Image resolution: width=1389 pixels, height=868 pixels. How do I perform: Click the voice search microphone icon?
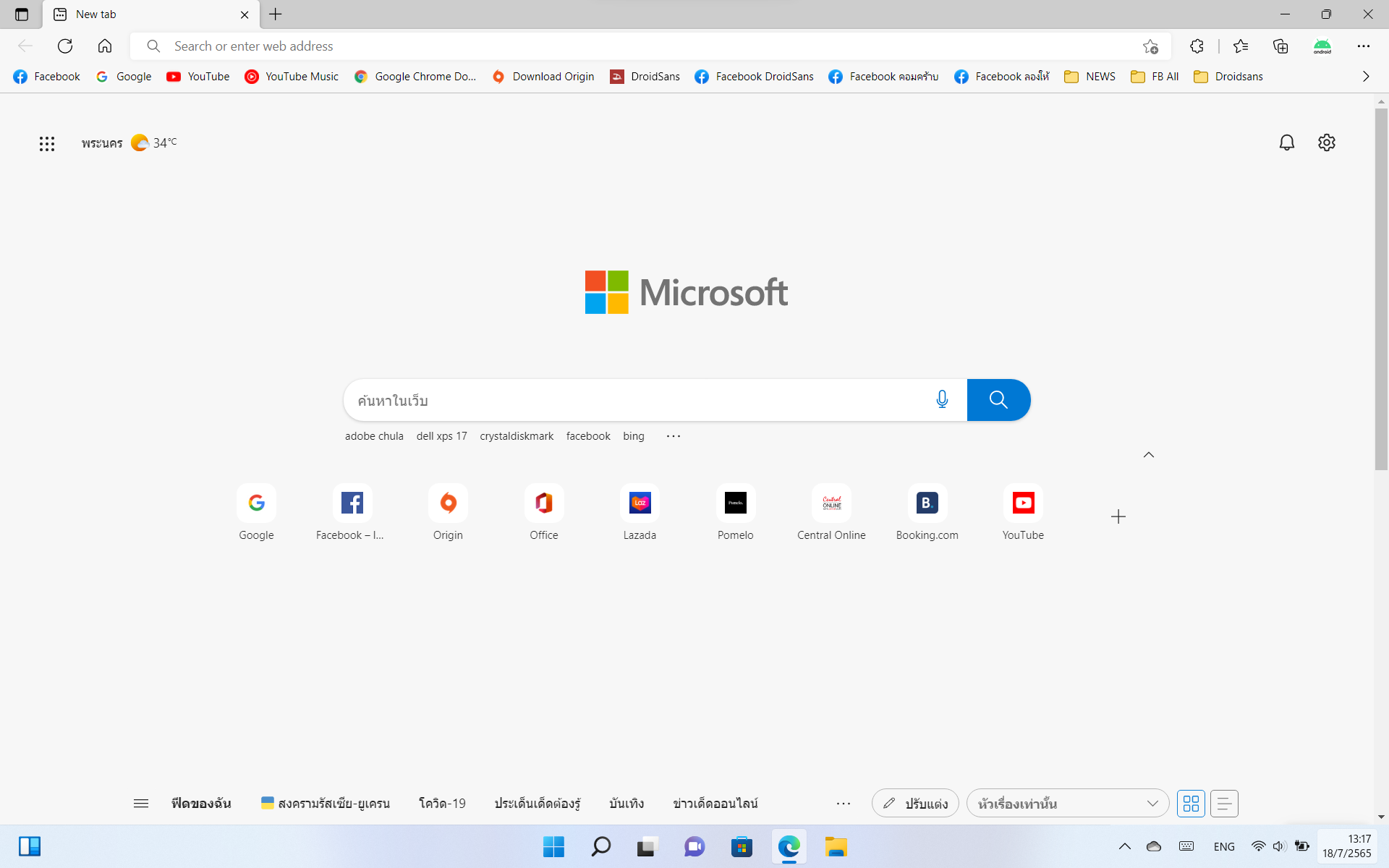(x=942, y=399)
